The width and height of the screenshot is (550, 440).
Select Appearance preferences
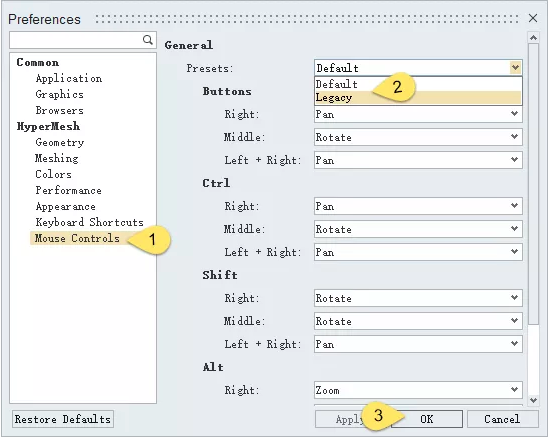click(x=66, y=206)
